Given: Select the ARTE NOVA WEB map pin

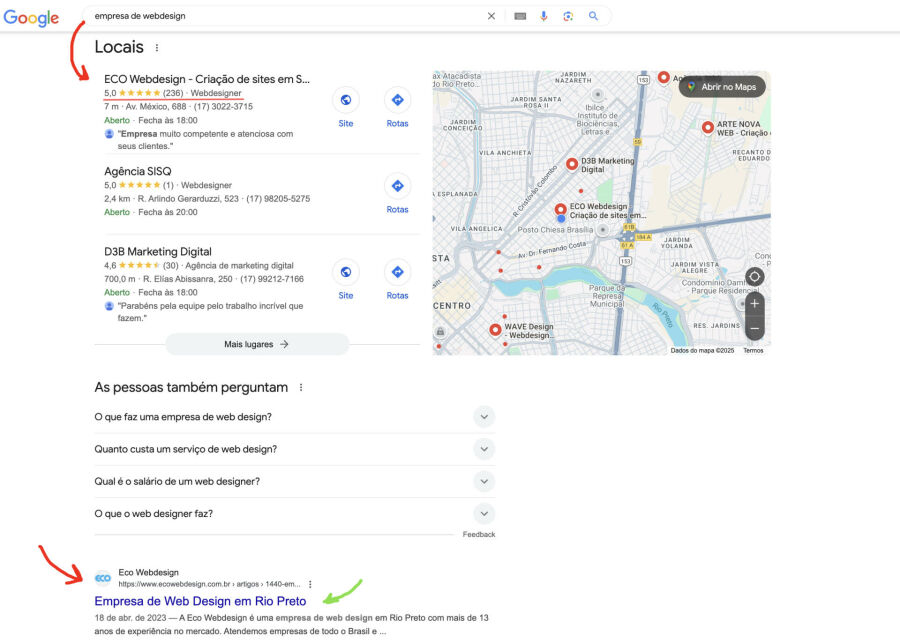Looking at the screenshot, I should pyautogui.click(x=708, y=127).
